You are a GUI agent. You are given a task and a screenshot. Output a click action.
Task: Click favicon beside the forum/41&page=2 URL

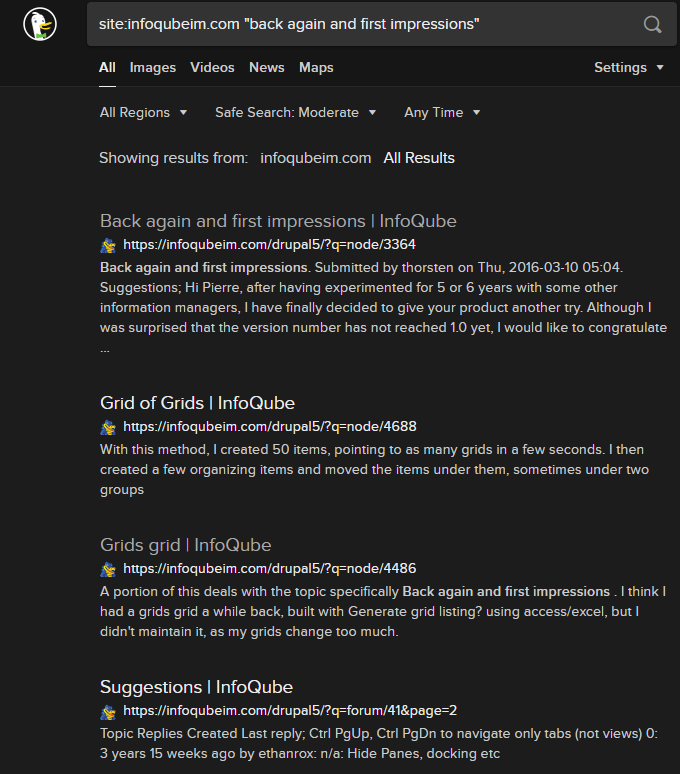(x=108, y=711)
